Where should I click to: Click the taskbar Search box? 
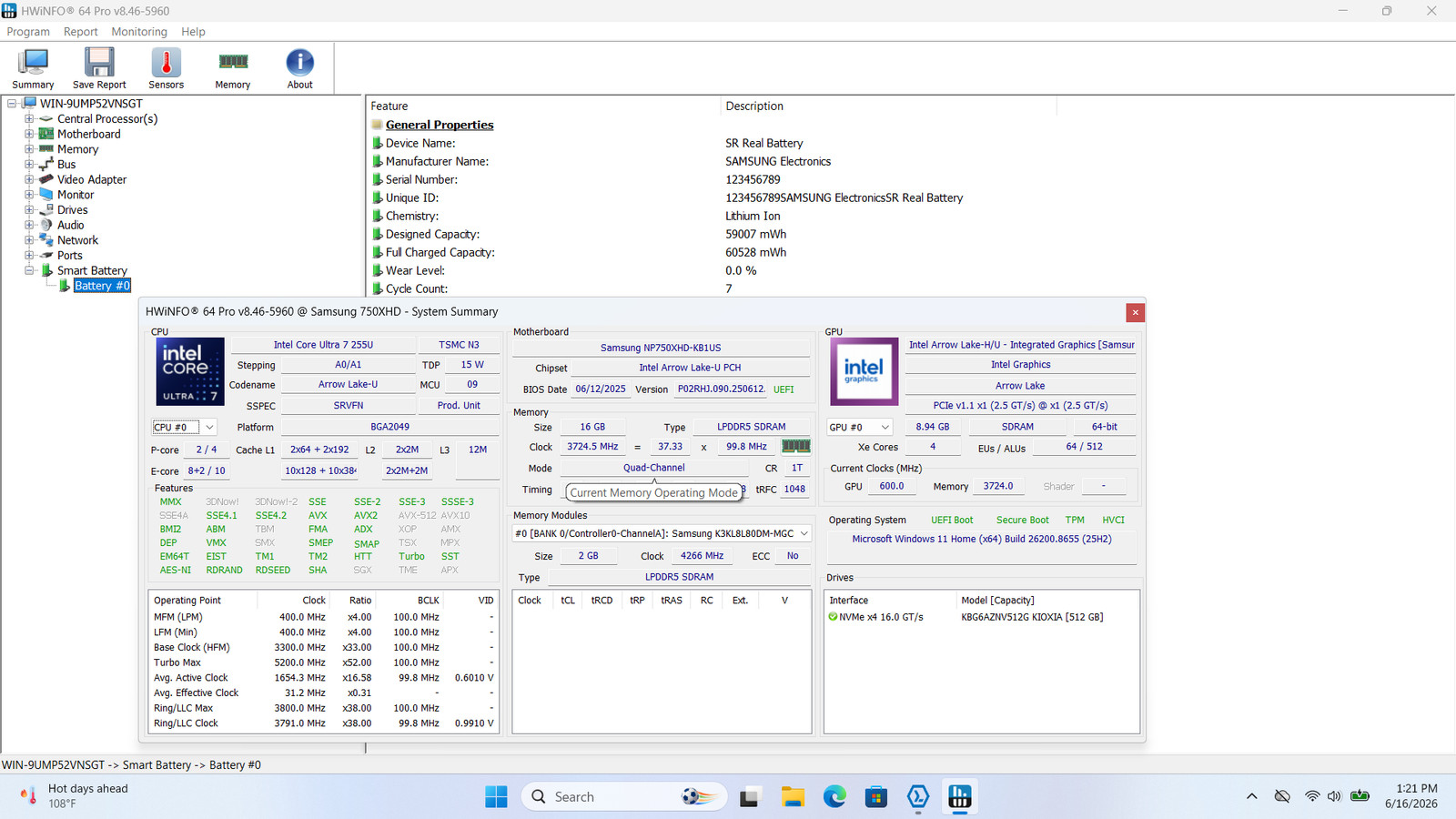(624, 797)
